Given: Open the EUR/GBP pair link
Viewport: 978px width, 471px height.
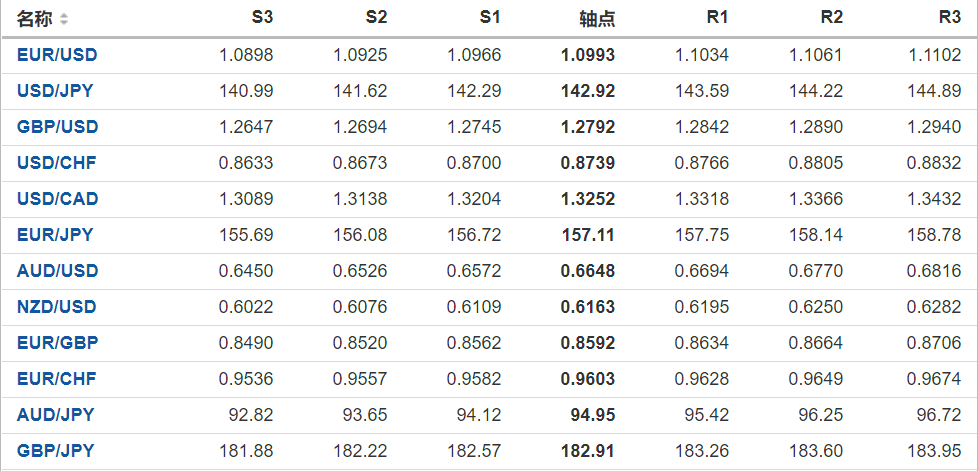Looking at the screenshot, I should coord(57,343).
